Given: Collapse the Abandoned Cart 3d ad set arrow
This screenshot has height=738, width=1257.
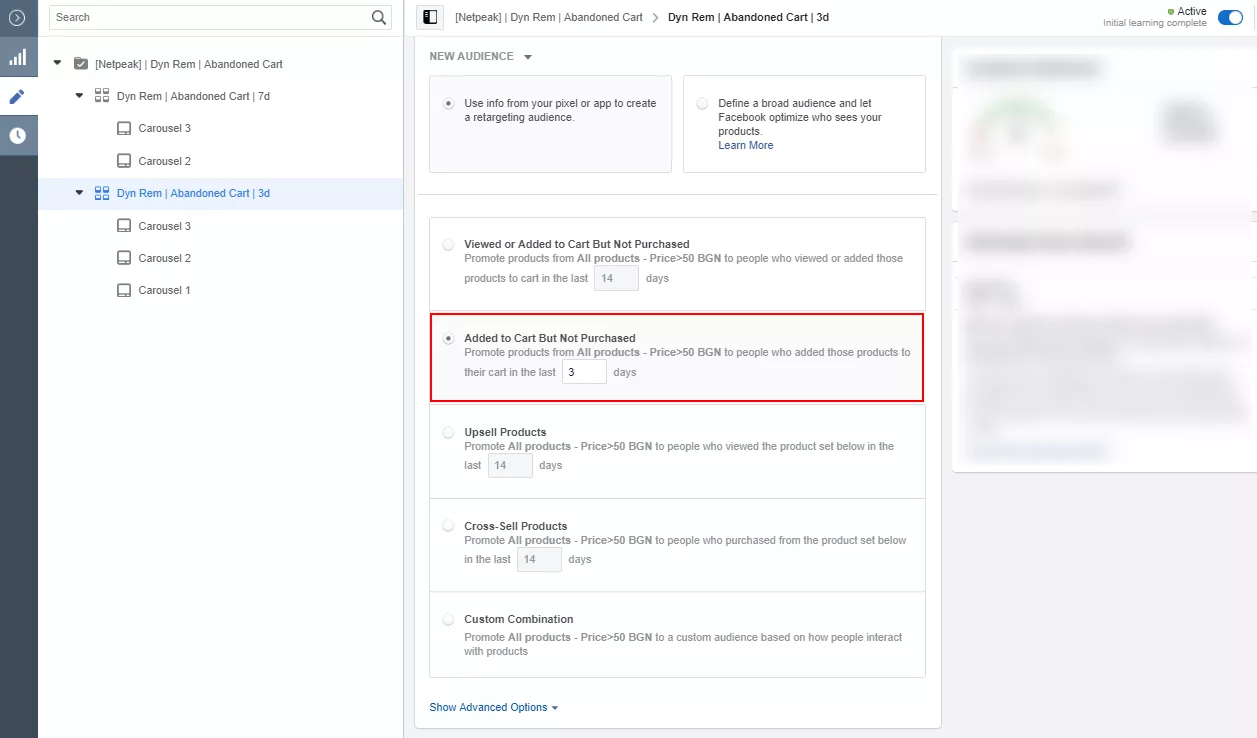Looking at the screenshot, I should pyautogui.click(x=79, y=192).
